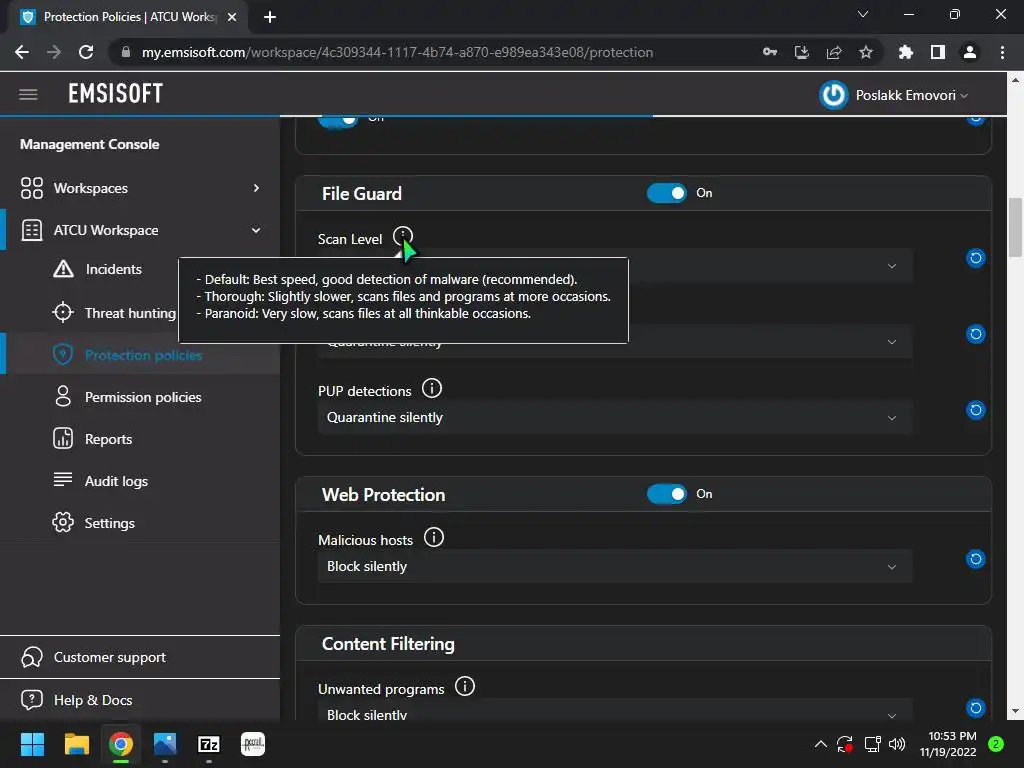
Task: View Audit logs
Action: coord(116,481)
